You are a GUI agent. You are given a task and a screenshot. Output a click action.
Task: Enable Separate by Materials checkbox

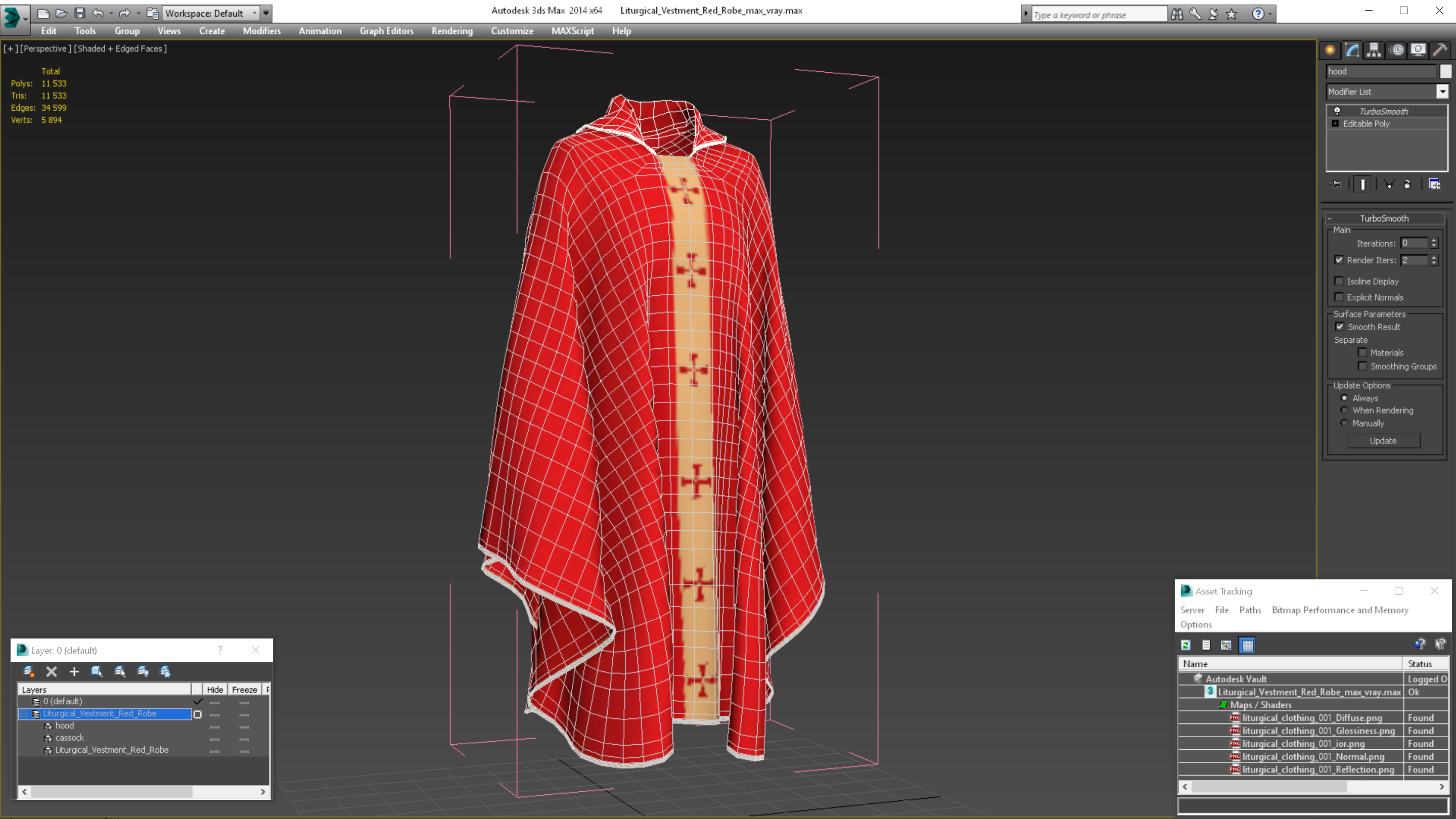click(1363, 352)
